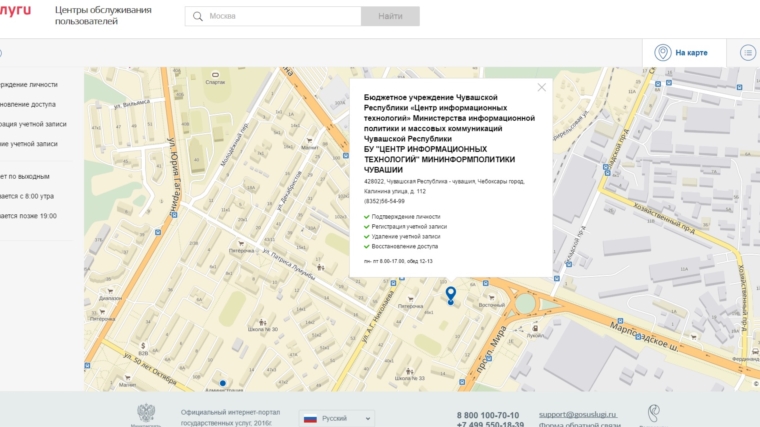Select filter Регистрация учетной записи in sidebar
The width and height of the screenshot is (760, 427).
pos(33,124)
